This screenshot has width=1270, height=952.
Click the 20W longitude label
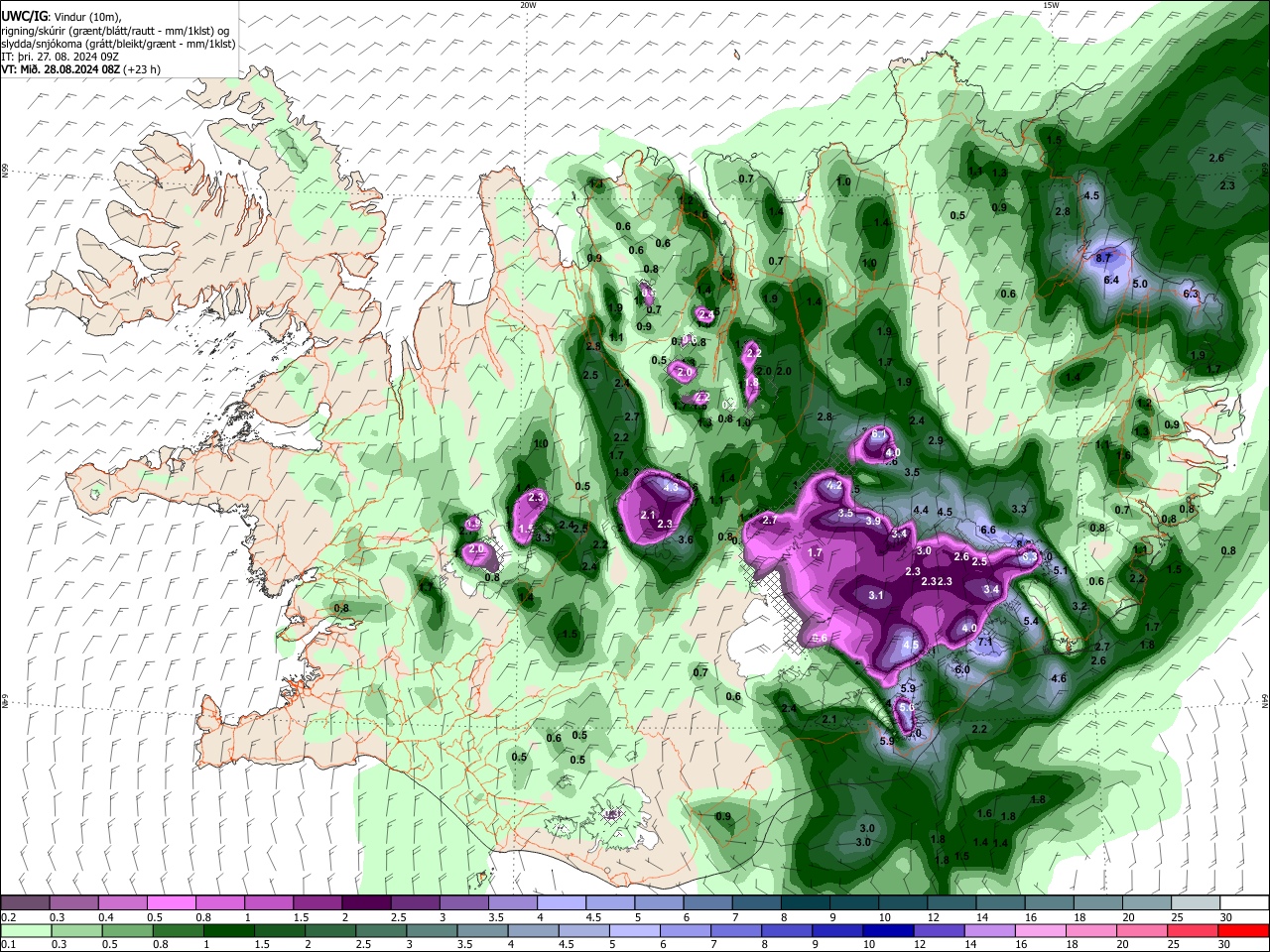(x=528, y=4)
